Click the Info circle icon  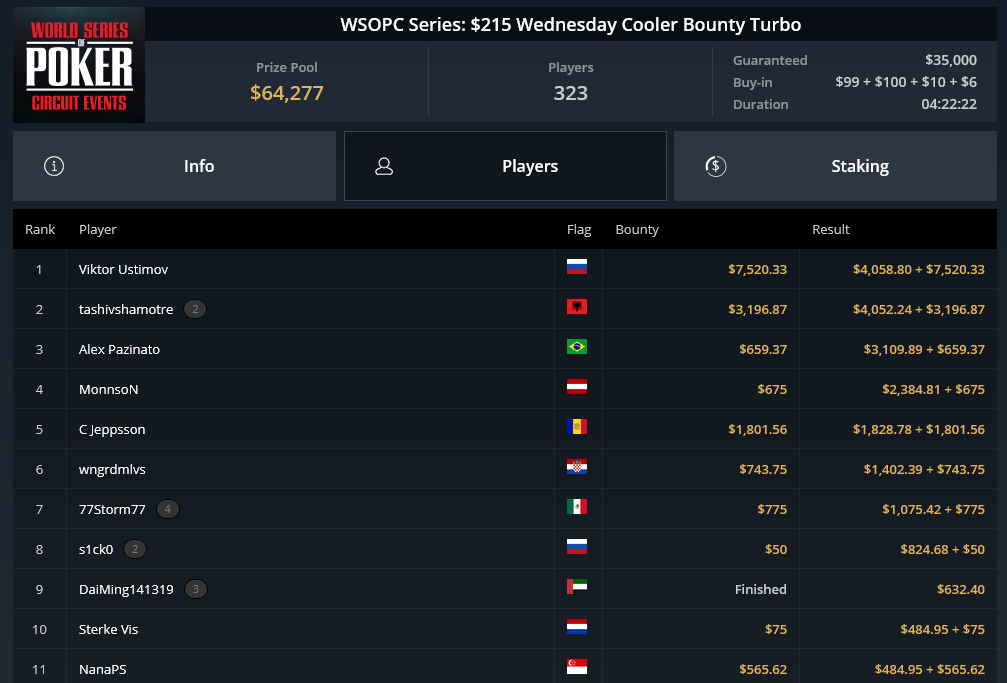(54, 166)
